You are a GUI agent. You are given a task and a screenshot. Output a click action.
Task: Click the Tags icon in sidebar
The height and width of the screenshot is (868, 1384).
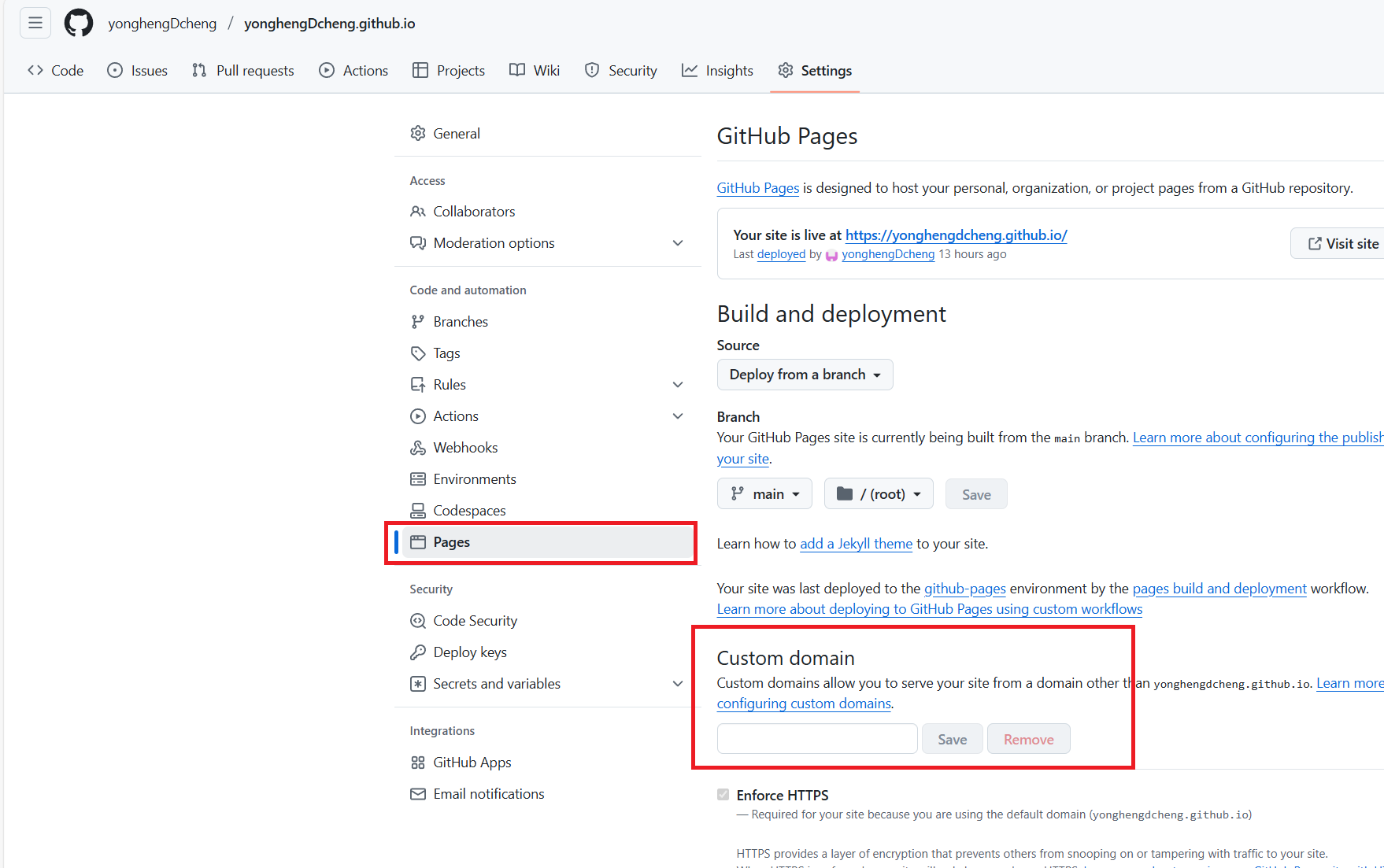[x=417, y=353]
